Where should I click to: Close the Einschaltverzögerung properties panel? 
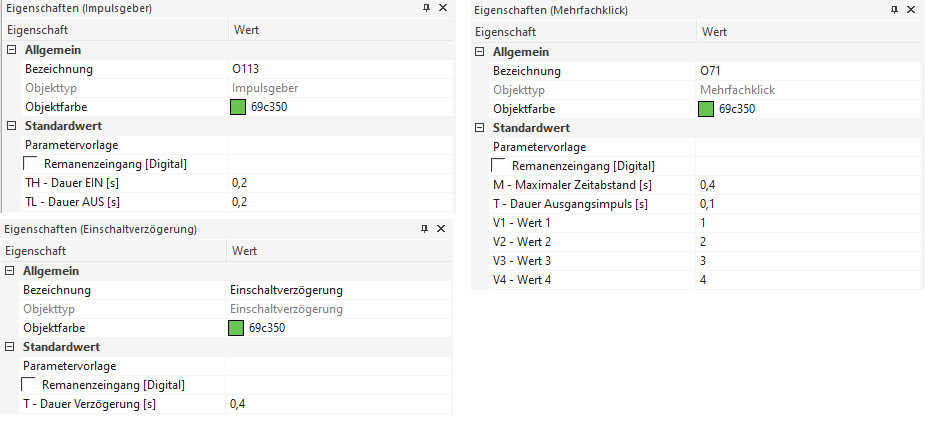click(441, 229)
